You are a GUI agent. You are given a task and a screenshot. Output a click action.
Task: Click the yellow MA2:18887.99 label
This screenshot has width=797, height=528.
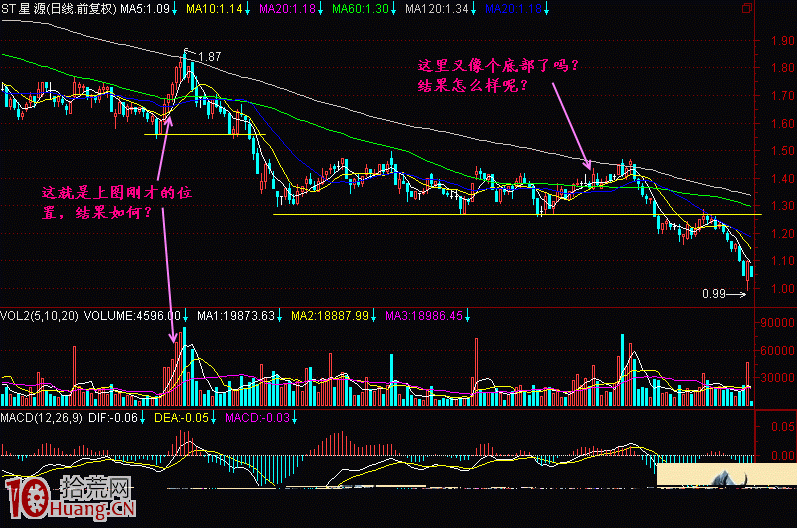[330, 316]
